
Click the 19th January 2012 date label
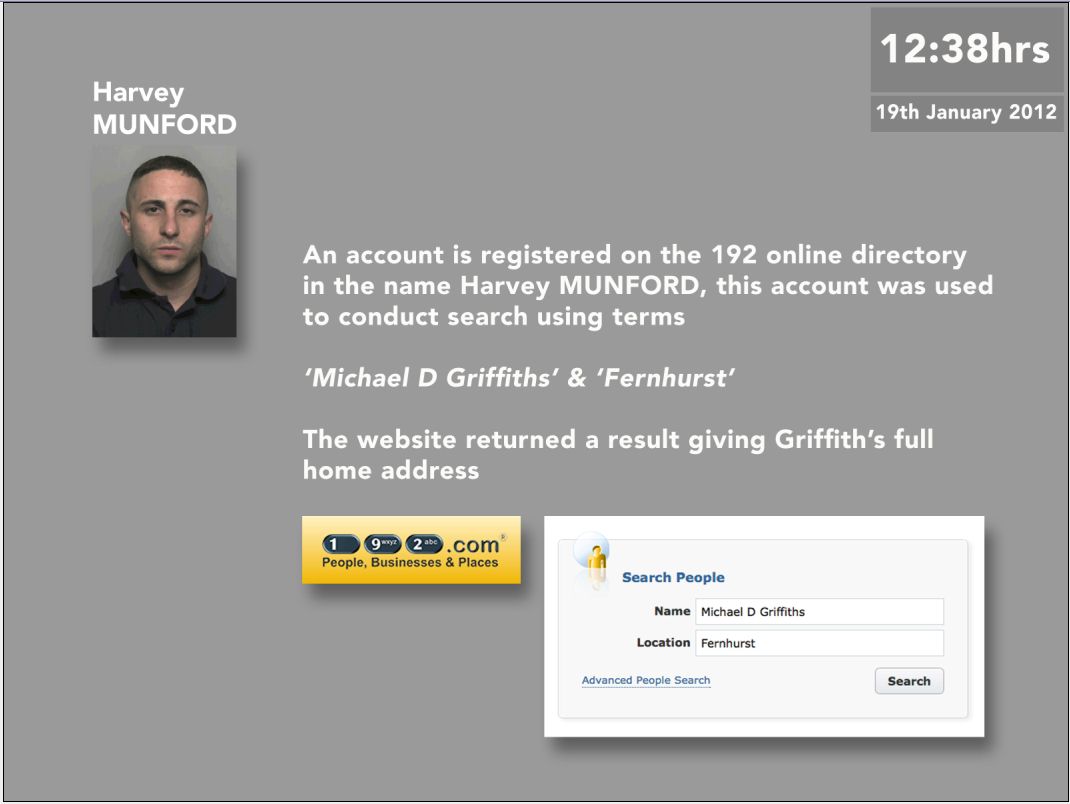966,112
